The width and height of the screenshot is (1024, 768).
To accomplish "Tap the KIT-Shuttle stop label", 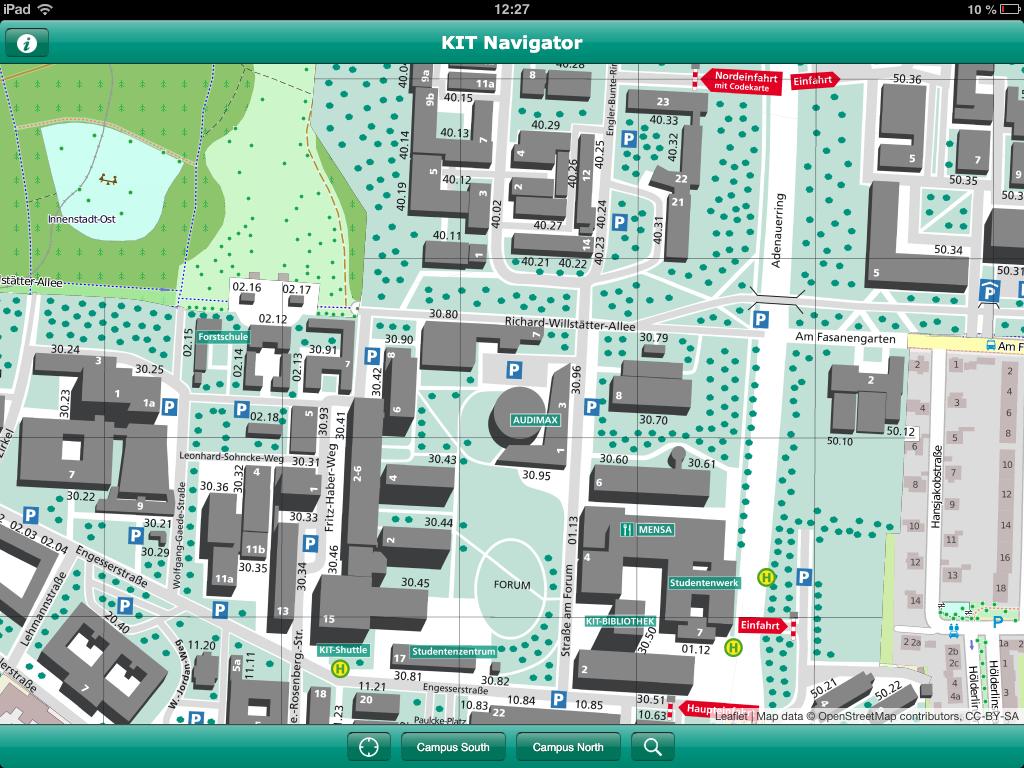I will pos(343,650).
